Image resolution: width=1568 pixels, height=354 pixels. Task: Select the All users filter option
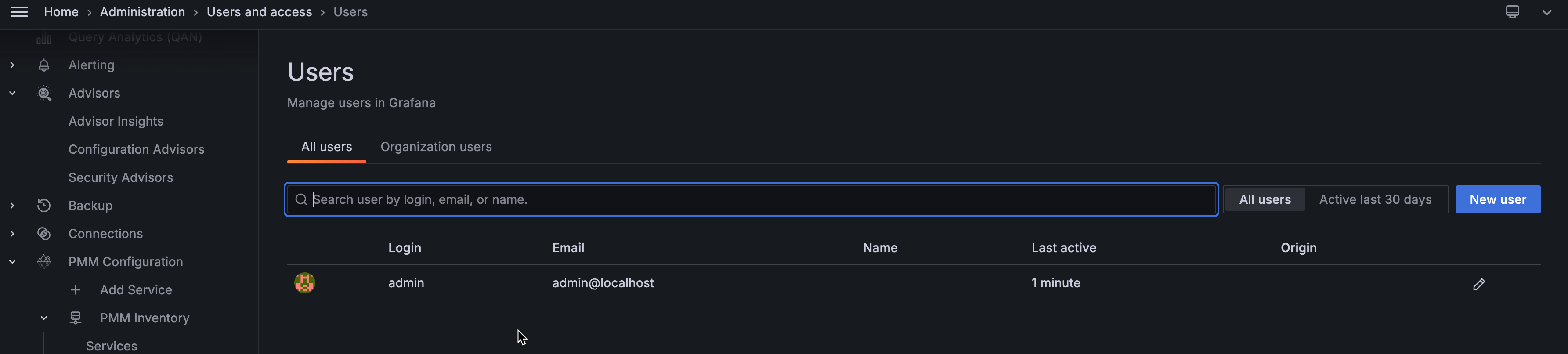click(x=1264, y=199)
